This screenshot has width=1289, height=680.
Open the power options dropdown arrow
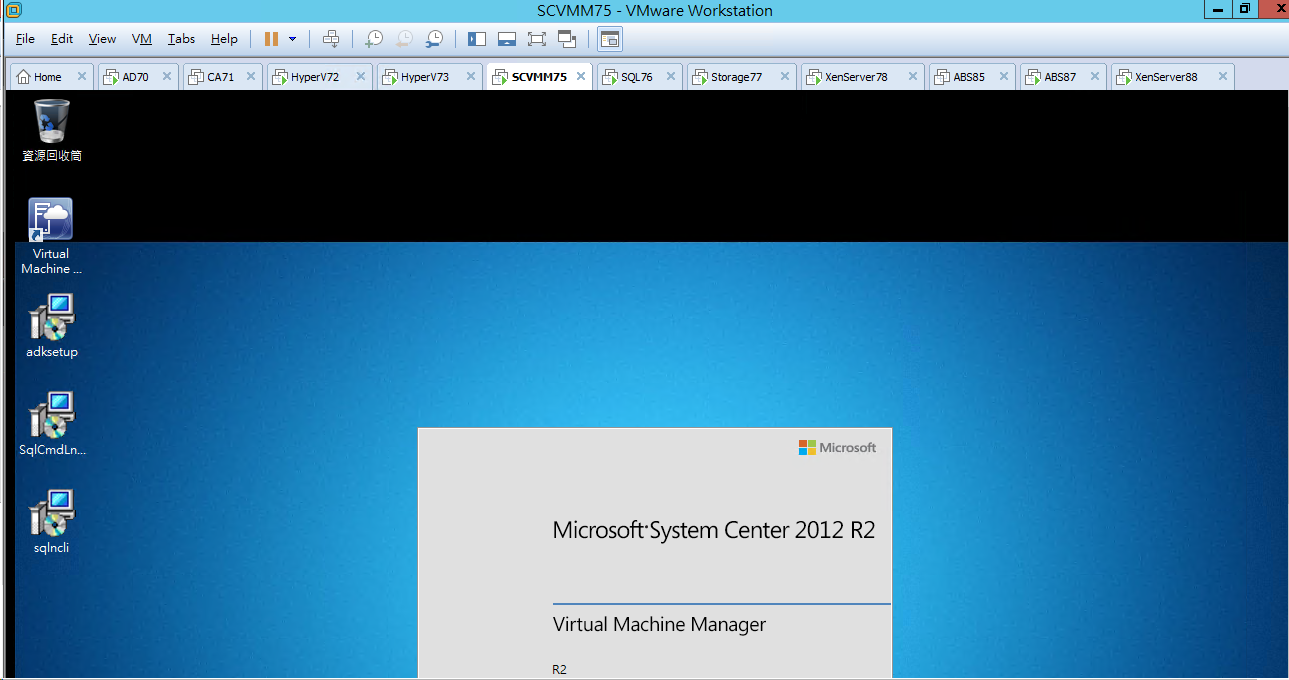(293, 39)
